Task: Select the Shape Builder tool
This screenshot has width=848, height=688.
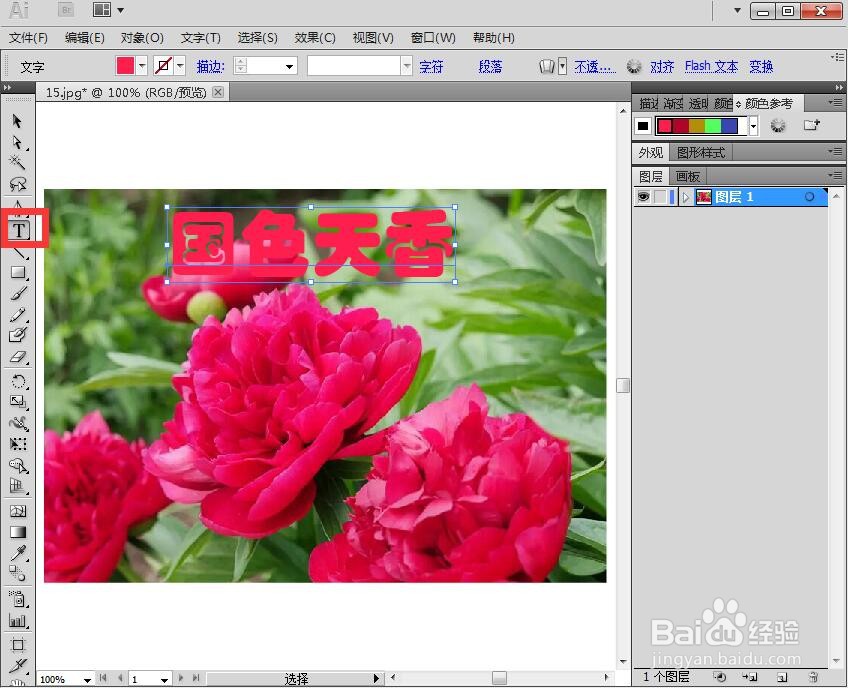Action: tap(18, 465)
